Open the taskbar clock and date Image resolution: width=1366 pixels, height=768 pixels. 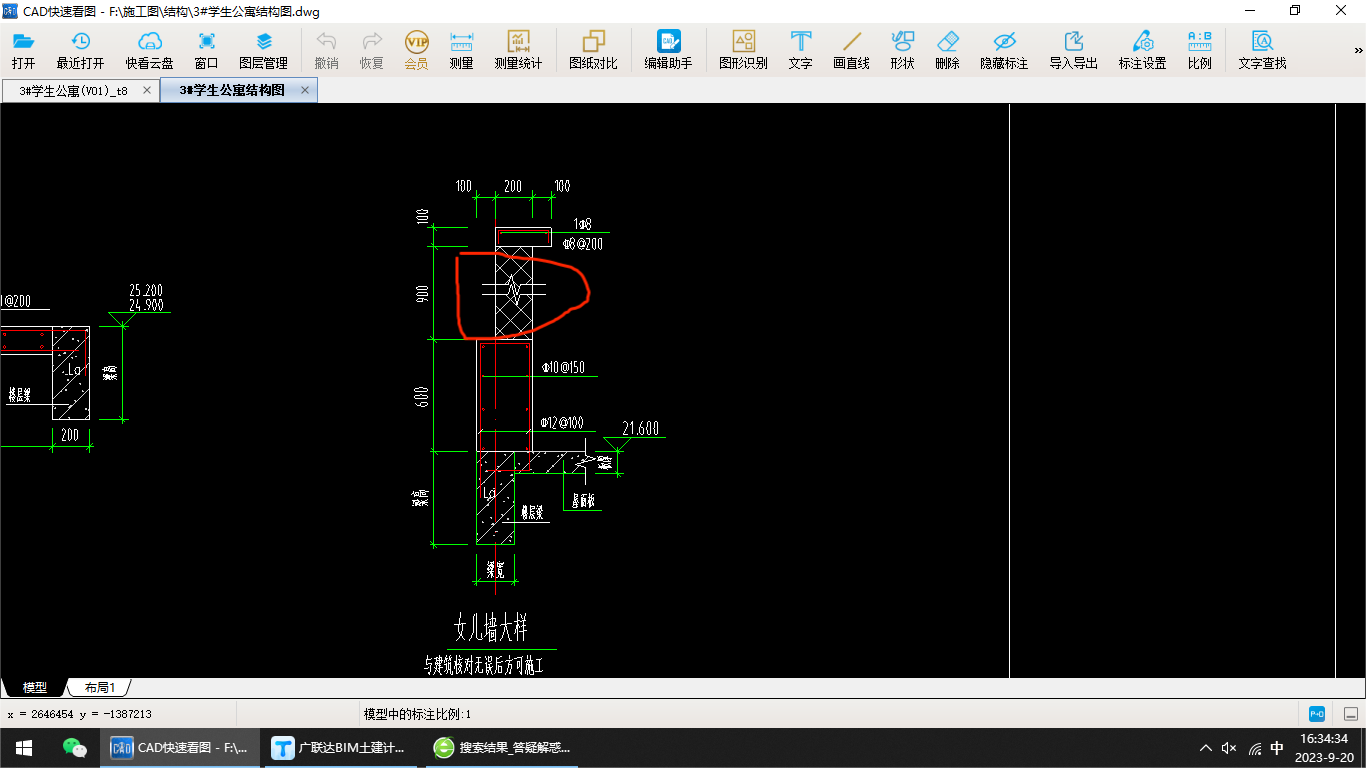point(1324,748)
